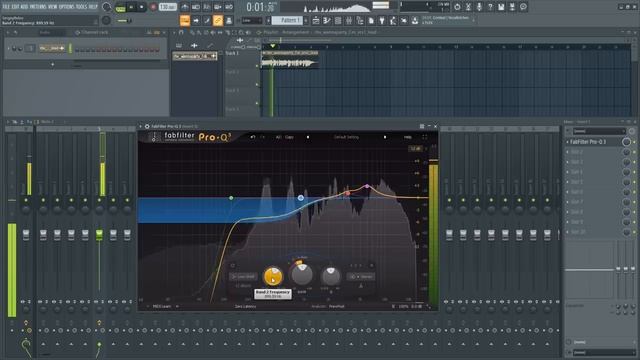Click the transport play button
Image resolution: width=640 pixels, height=360 pixels.
[131, 7]
